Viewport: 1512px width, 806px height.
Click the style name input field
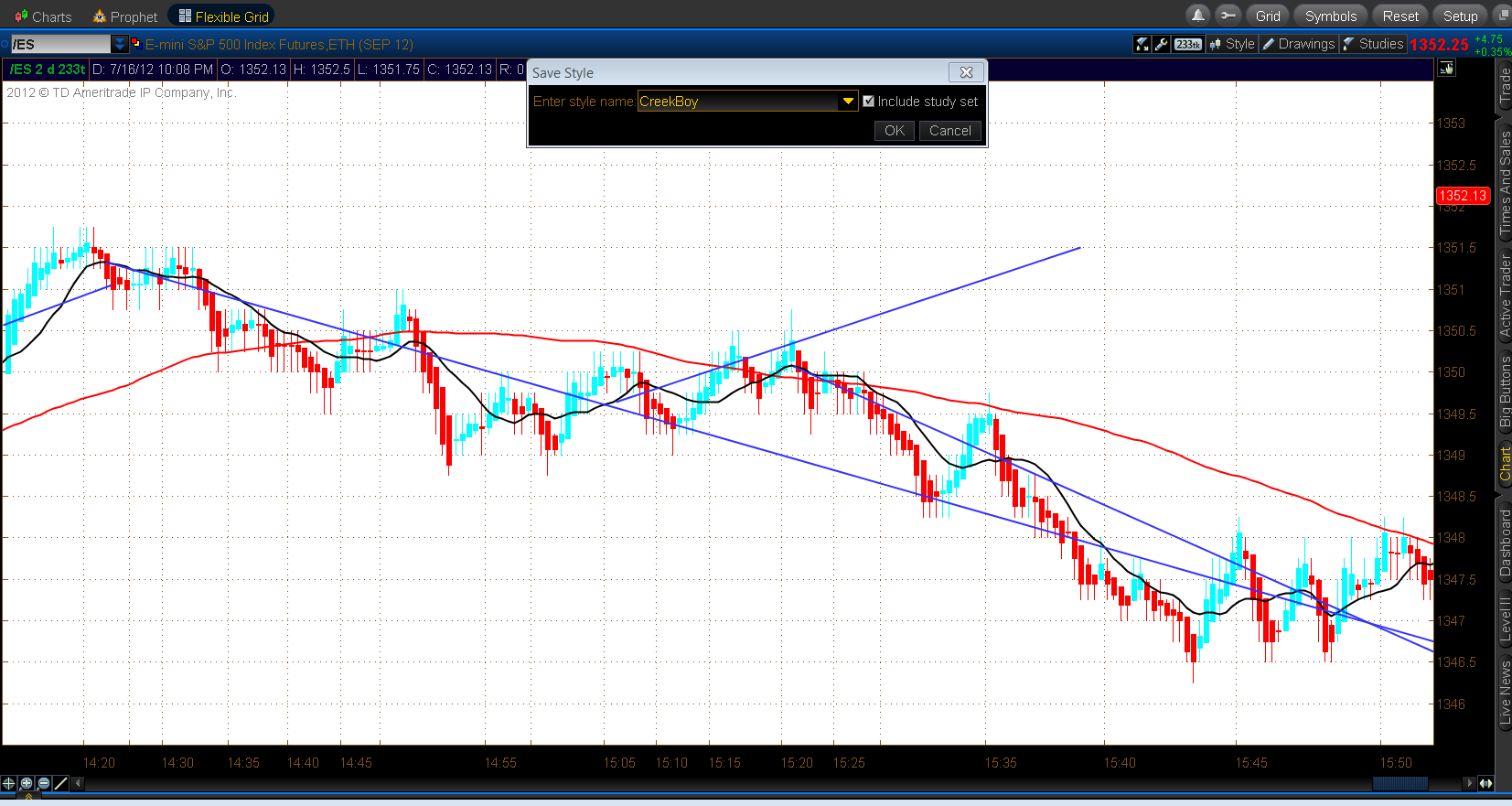click(x=738, y=102)
